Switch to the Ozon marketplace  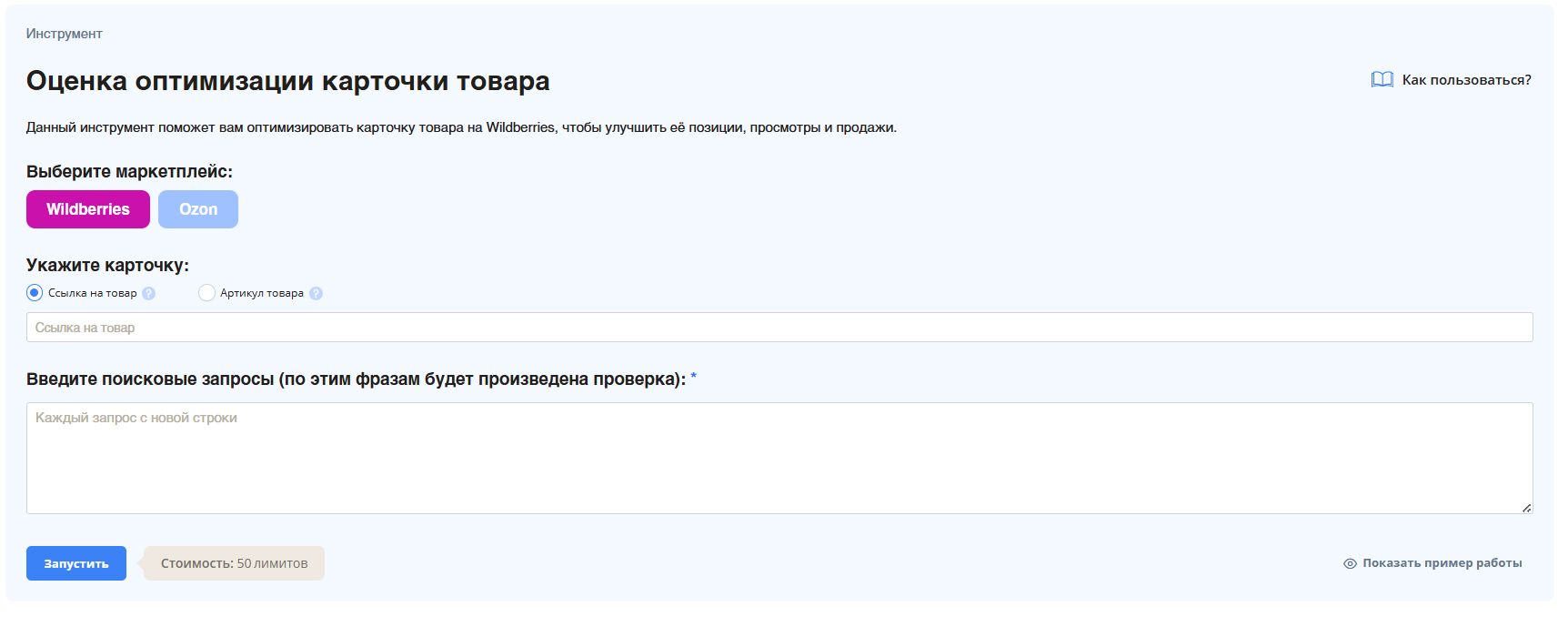click(198, 209)
